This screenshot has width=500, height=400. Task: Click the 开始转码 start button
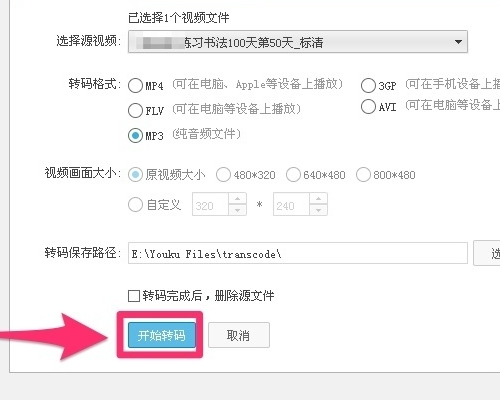pyautogui.click(x=162, y=335)
